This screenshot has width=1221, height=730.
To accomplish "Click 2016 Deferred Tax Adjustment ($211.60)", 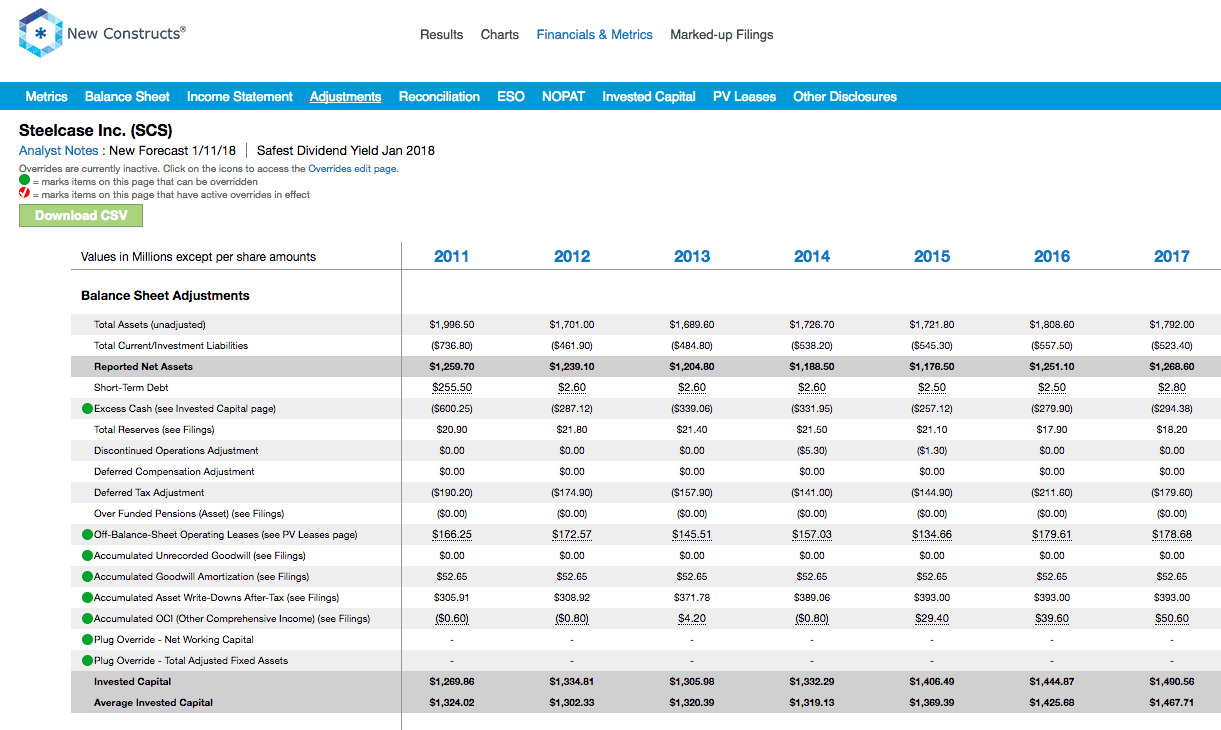I will coord(1052,492).
